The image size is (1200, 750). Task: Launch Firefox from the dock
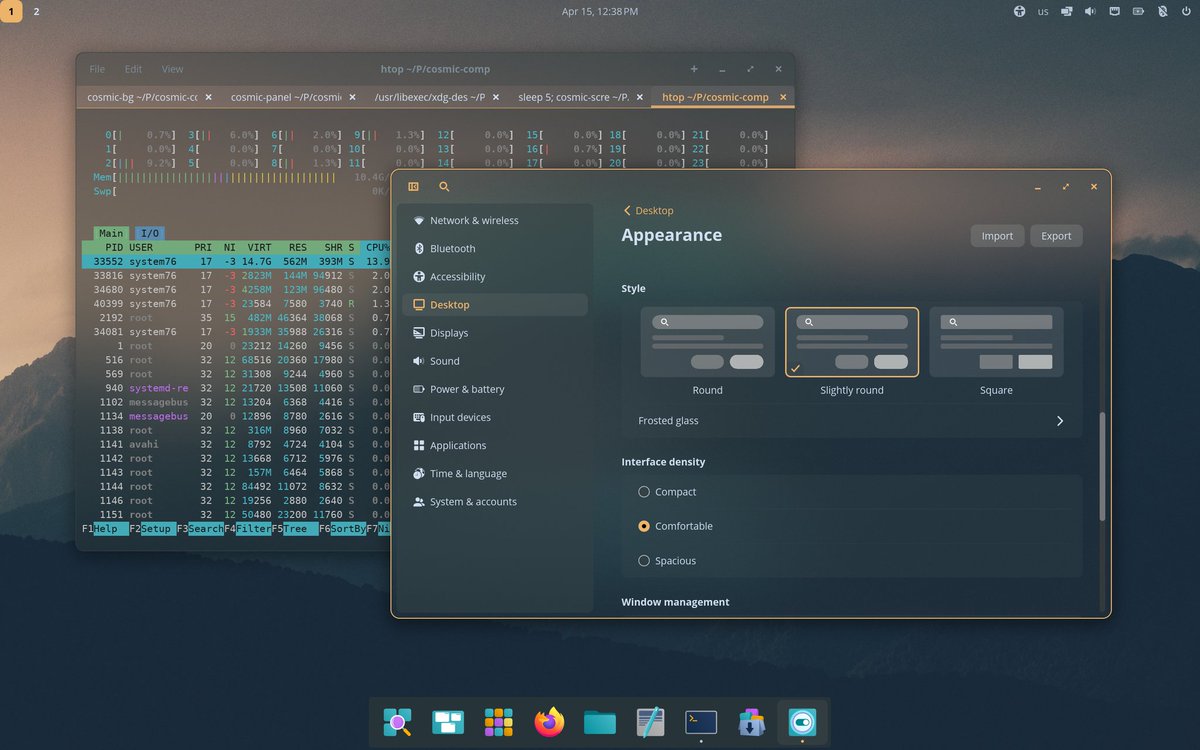pyautogui.click(x=549, y=722)
